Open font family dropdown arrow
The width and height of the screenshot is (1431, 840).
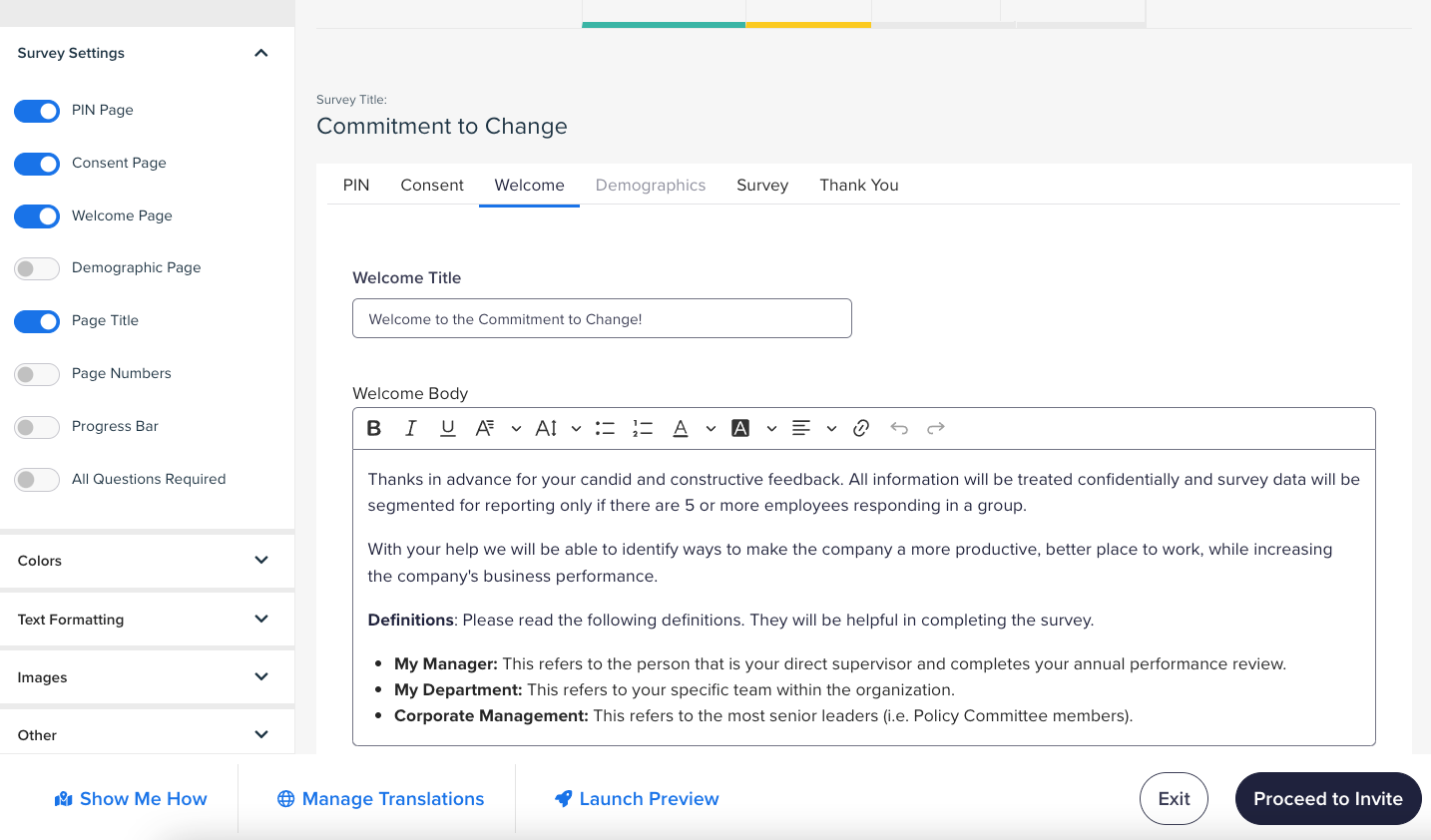coord(516,429)
